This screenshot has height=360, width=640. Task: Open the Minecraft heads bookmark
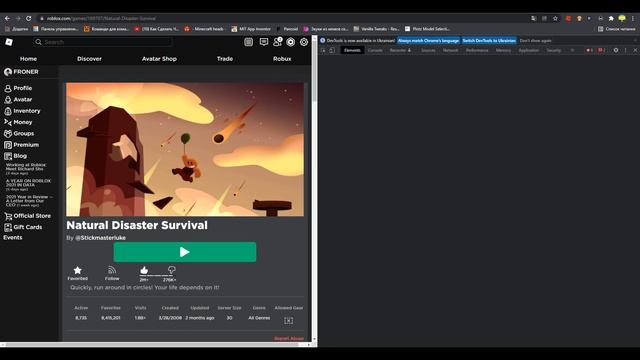pyautogui.click(x=204, y=29)
